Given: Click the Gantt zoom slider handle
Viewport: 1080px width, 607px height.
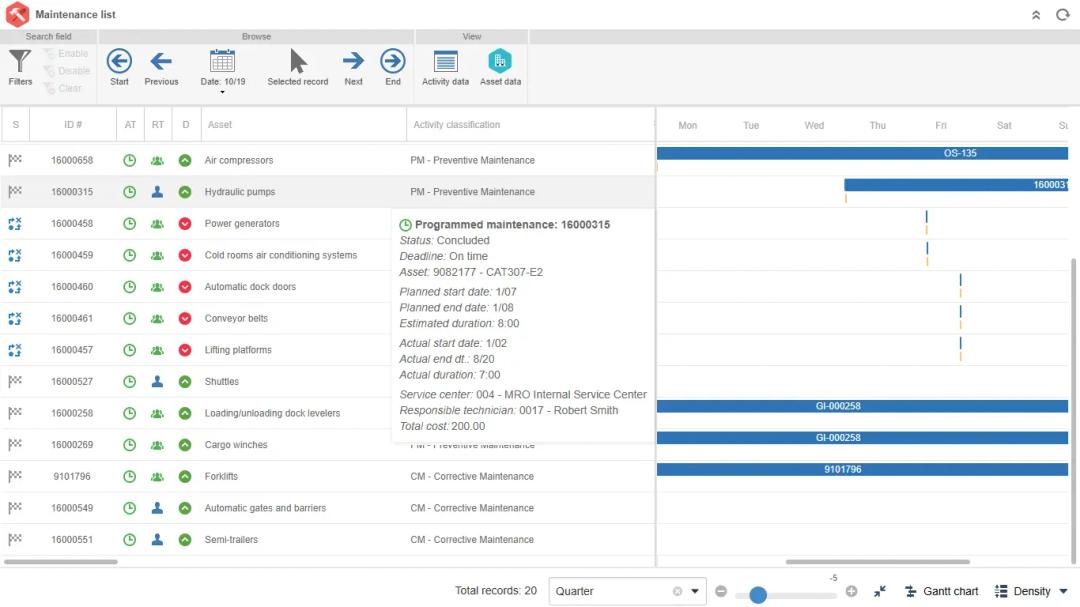Looking at the screenshot, I should coord(758,595).
